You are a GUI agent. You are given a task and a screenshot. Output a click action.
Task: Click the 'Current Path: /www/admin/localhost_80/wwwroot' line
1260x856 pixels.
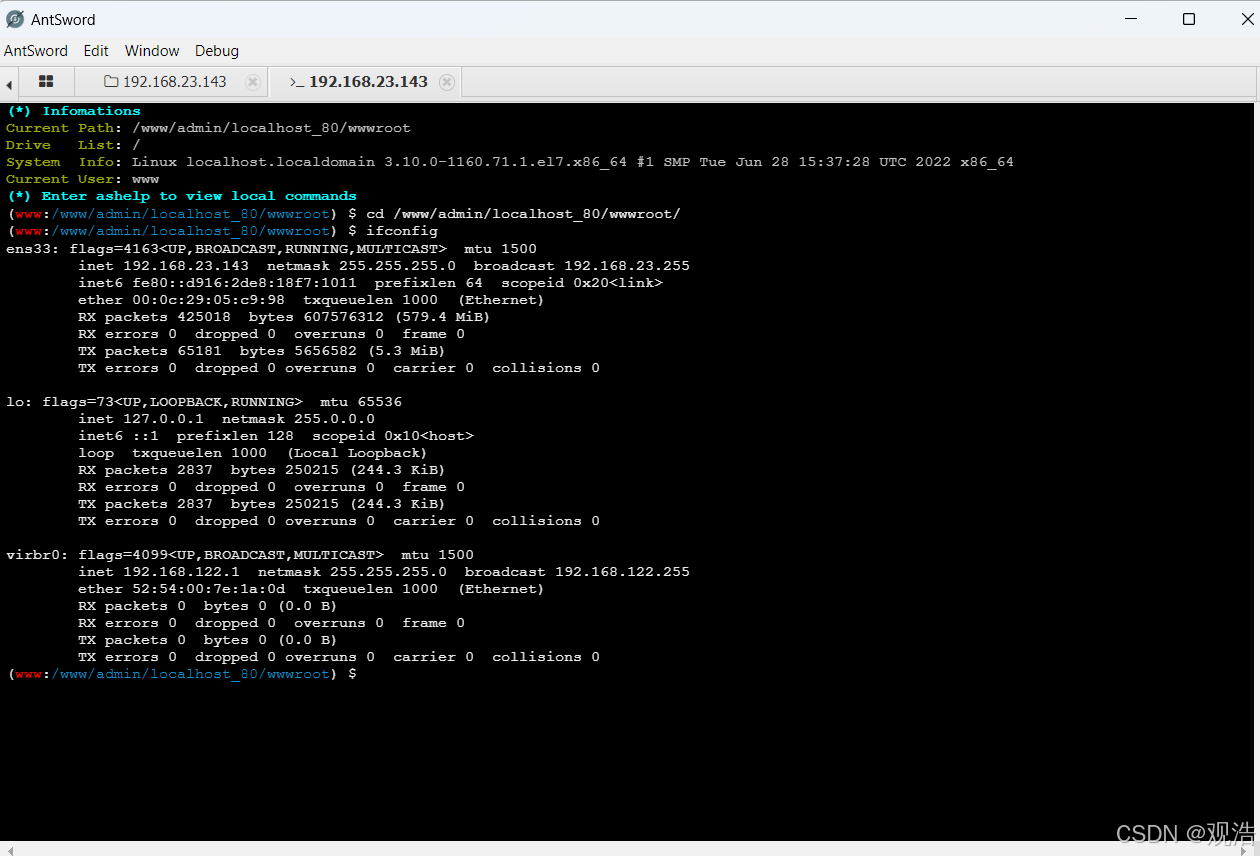[208, 128]
